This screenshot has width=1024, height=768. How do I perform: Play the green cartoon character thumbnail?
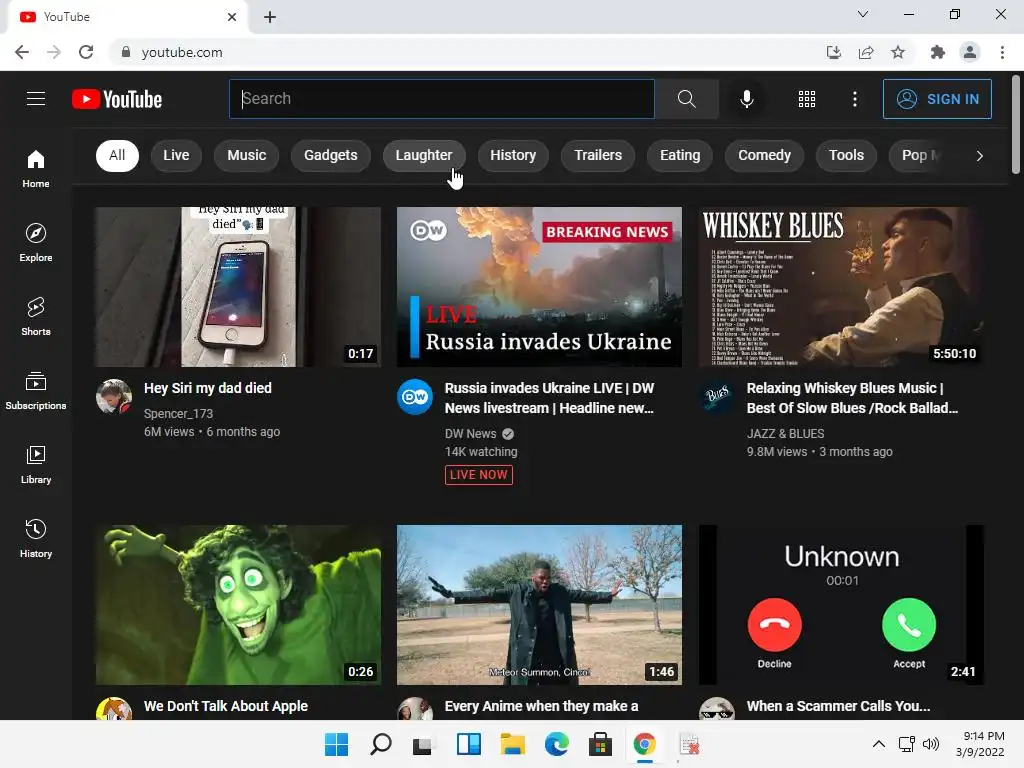[238, 605]
